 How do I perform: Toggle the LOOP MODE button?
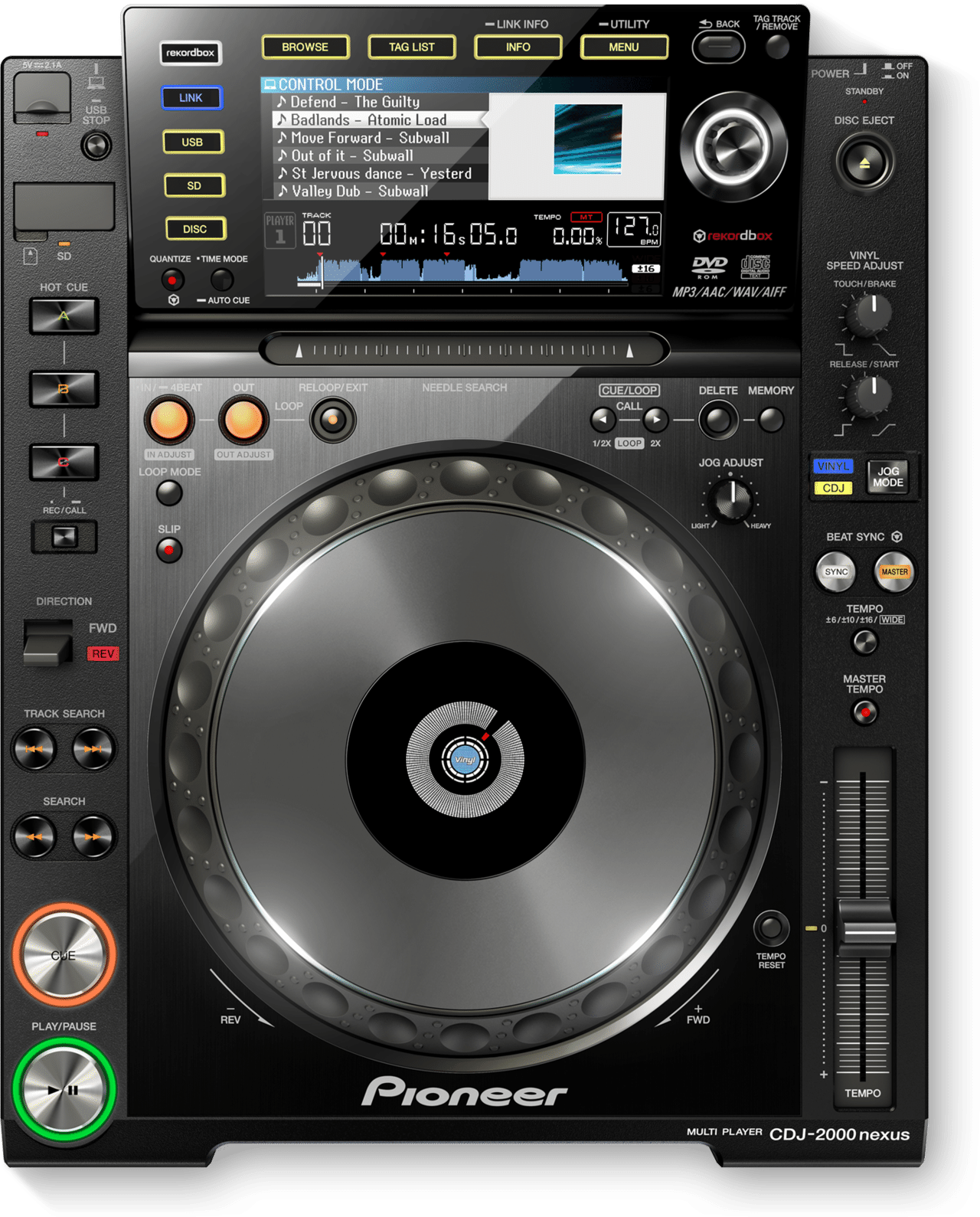[169, 494]
